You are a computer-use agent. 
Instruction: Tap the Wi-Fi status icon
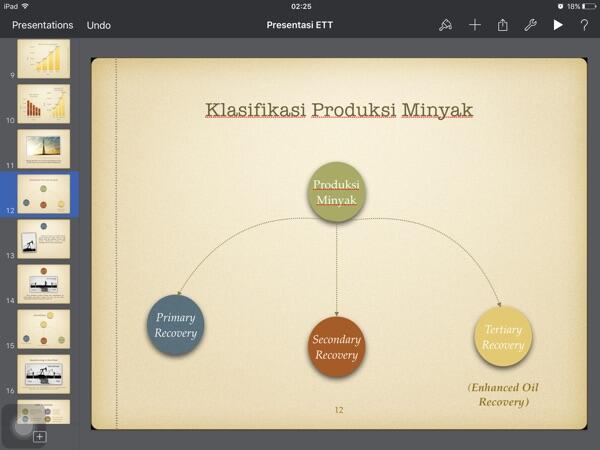tap(25, 6)
